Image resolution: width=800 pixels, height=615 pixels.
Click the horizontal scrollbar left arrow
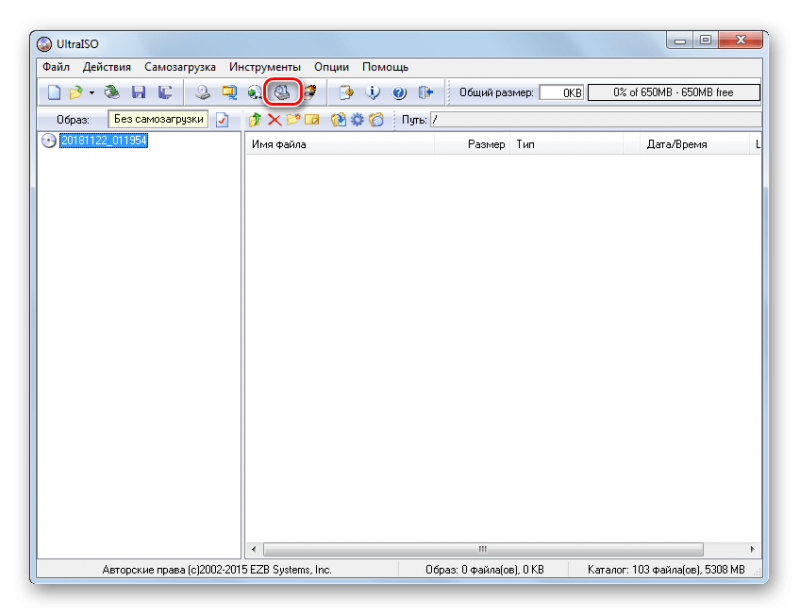[x=254, y=549]
